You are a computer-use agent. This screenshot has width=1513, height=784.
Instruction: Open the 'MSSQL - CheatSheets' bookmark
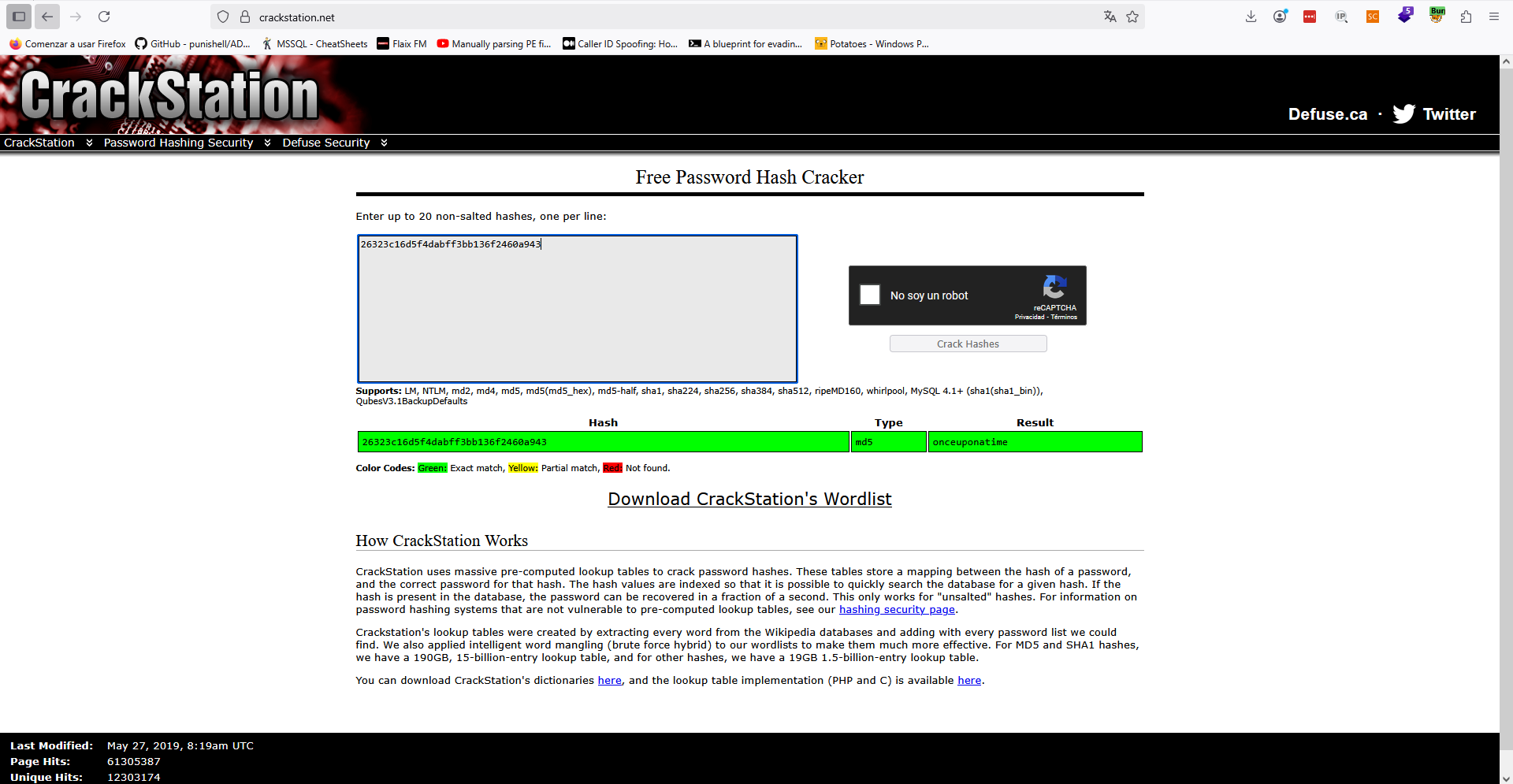[315, 44]
